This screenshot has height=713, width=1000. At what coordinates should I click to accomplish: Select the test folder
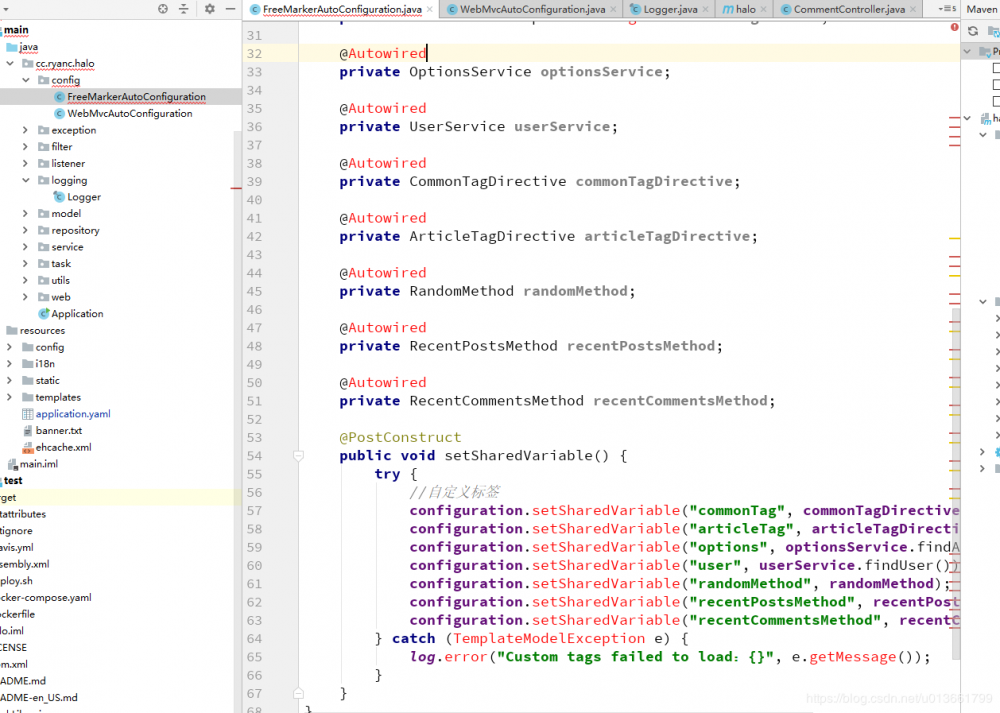coord(13,480)
